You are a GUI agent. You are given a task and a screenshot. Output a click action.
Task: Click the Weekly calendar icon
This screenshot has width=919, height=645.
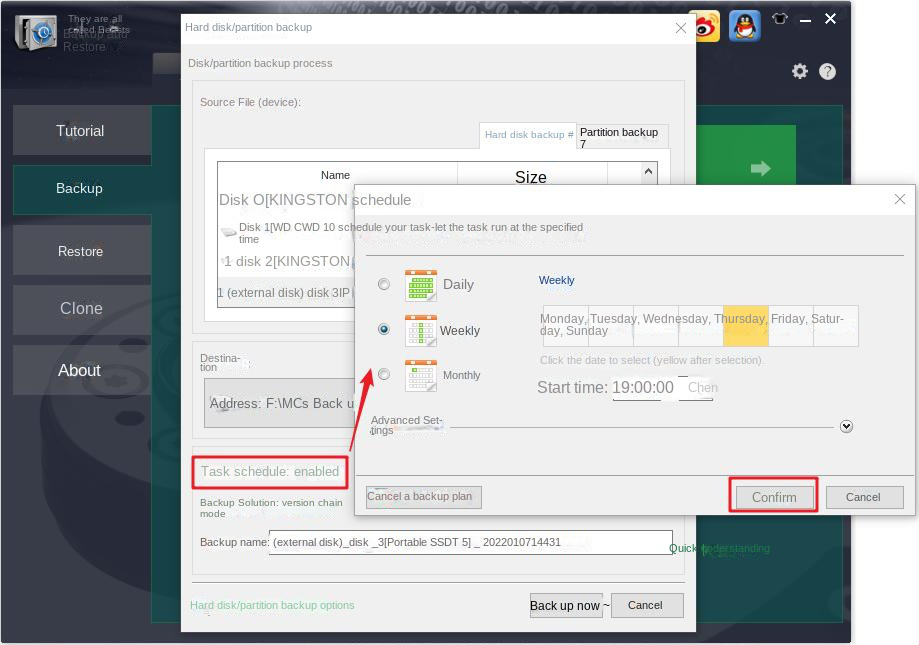421,330
